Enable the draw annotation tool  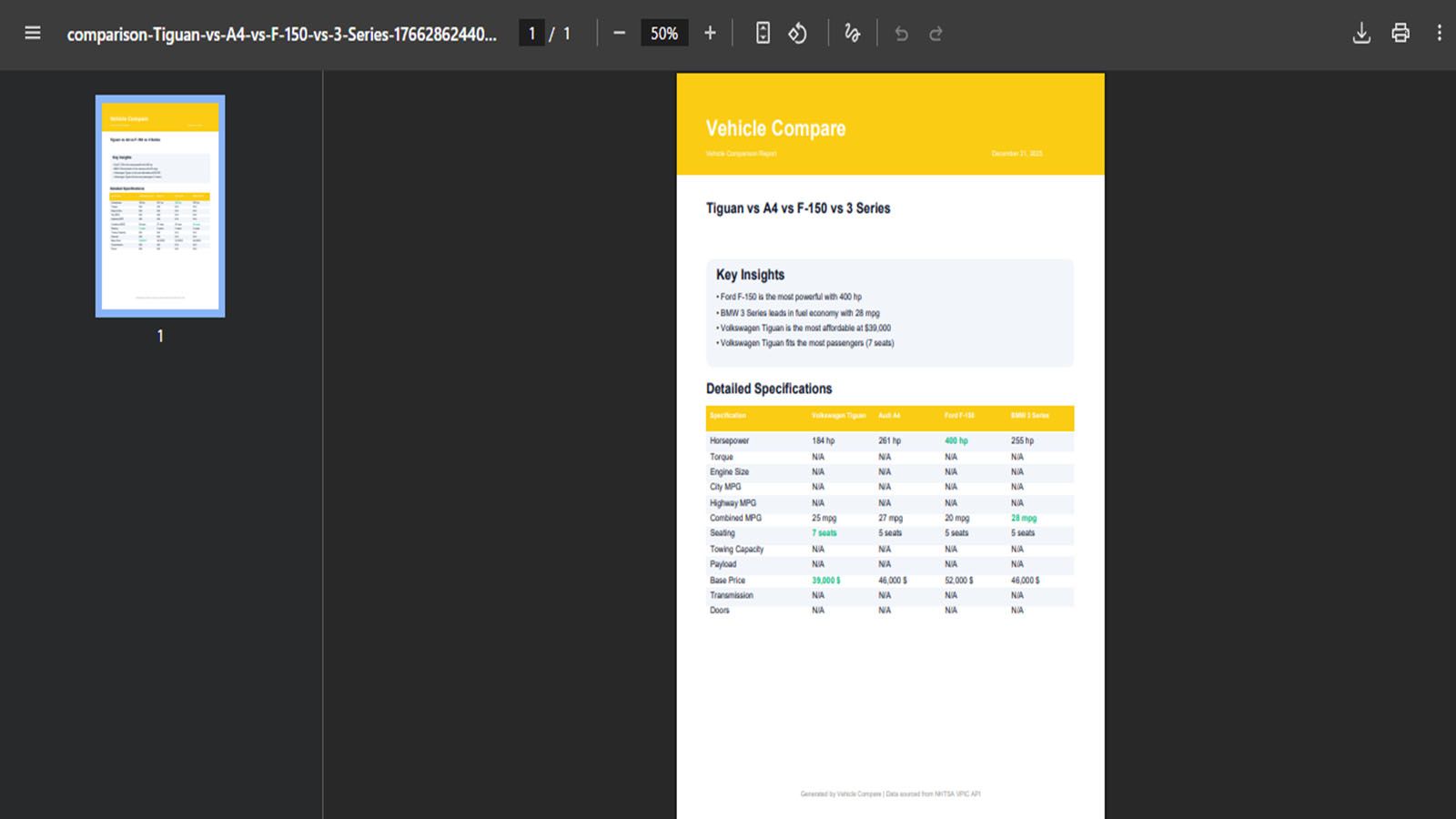[852, 34]
